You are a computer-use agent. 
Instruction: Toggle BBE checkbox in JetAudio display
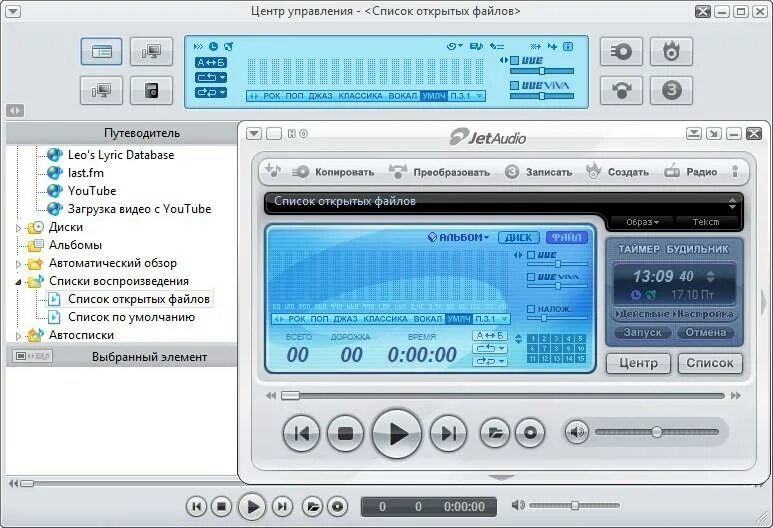coord(531,255)
